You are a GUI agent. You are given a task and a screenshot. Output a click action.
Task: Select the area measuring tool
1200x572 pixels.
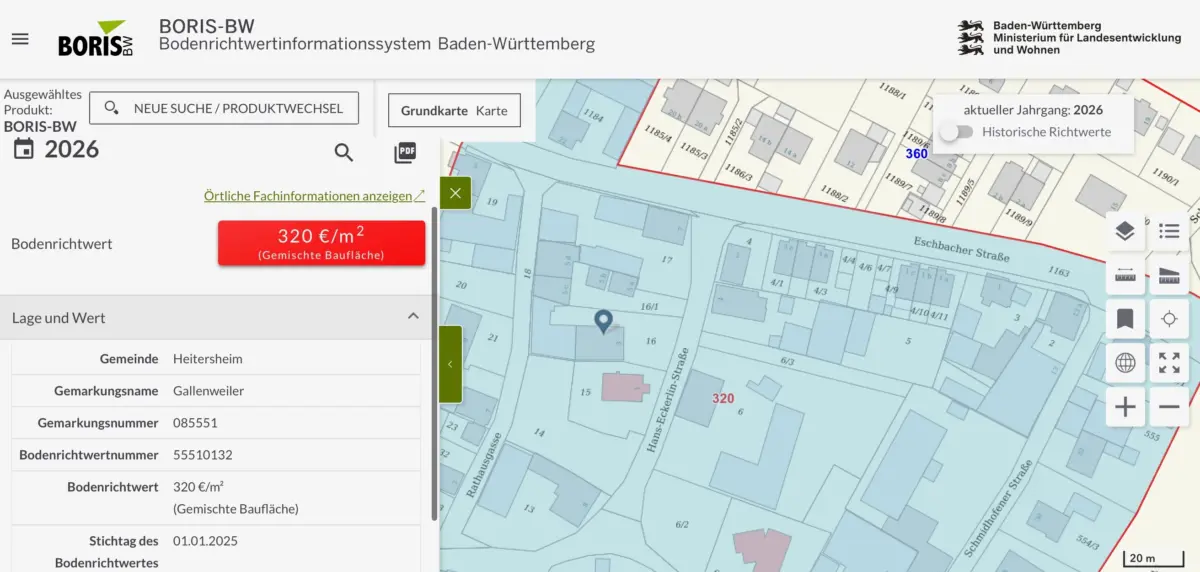point(1169,275)
